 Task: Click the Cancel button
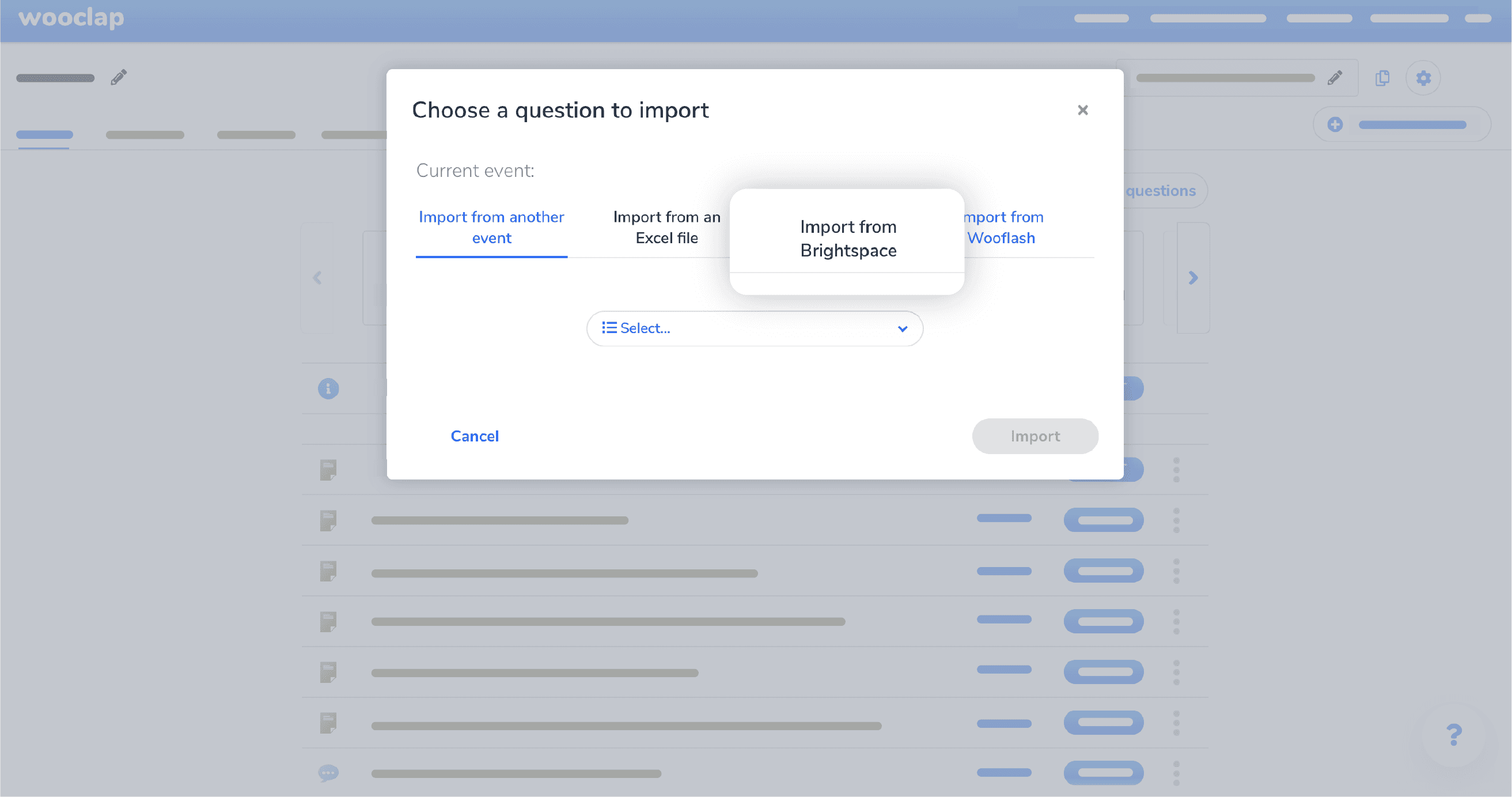click(474, 435)
